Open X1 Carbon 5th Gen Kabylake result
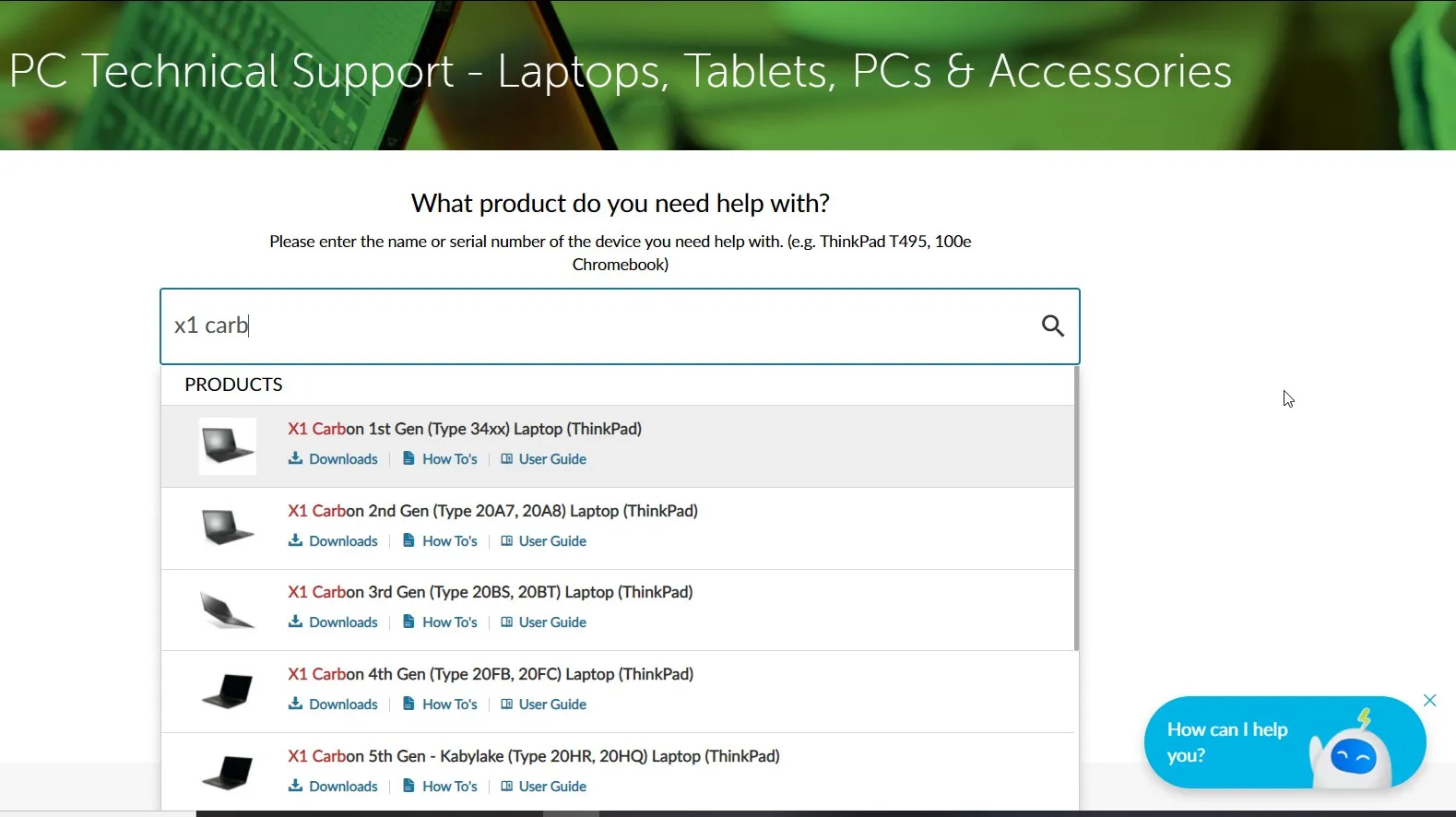Viewport: 1456px width, 817px height. [534, 756]
